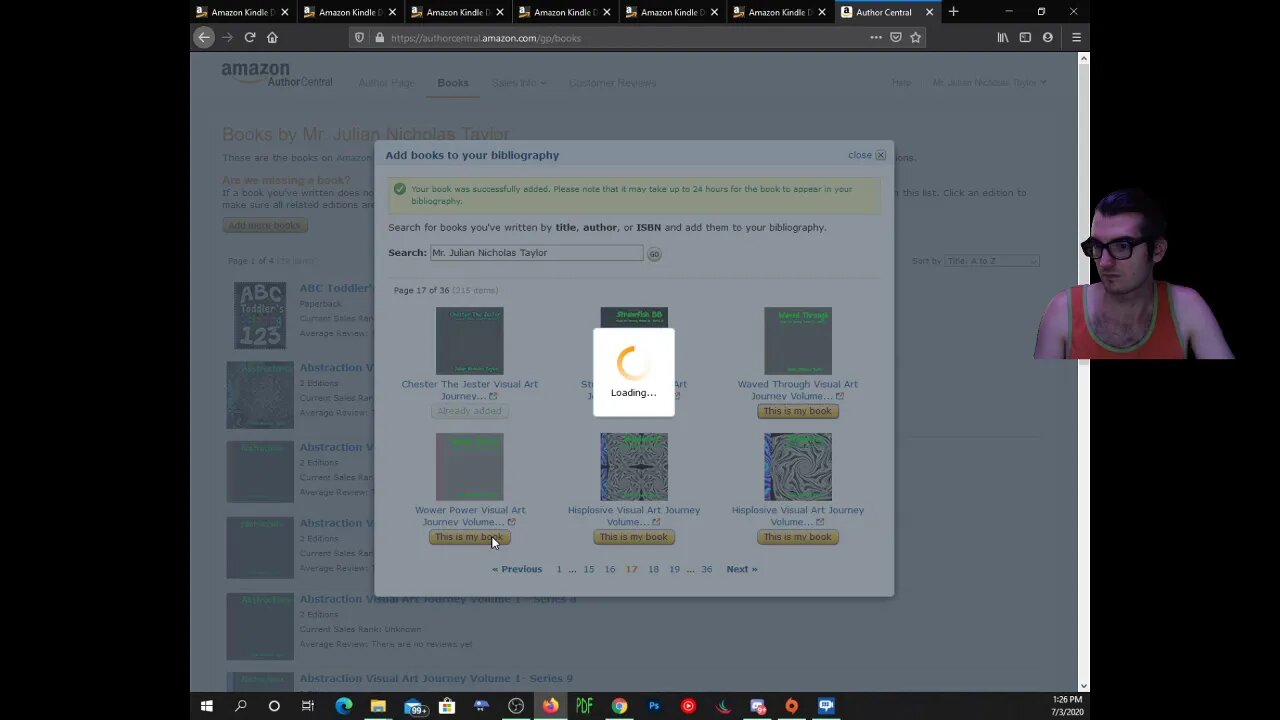Image resolution: width=1280 pixels, height=720 pixels.
Task: Open File Explorer from the taskbar
Action: point(378,706)
